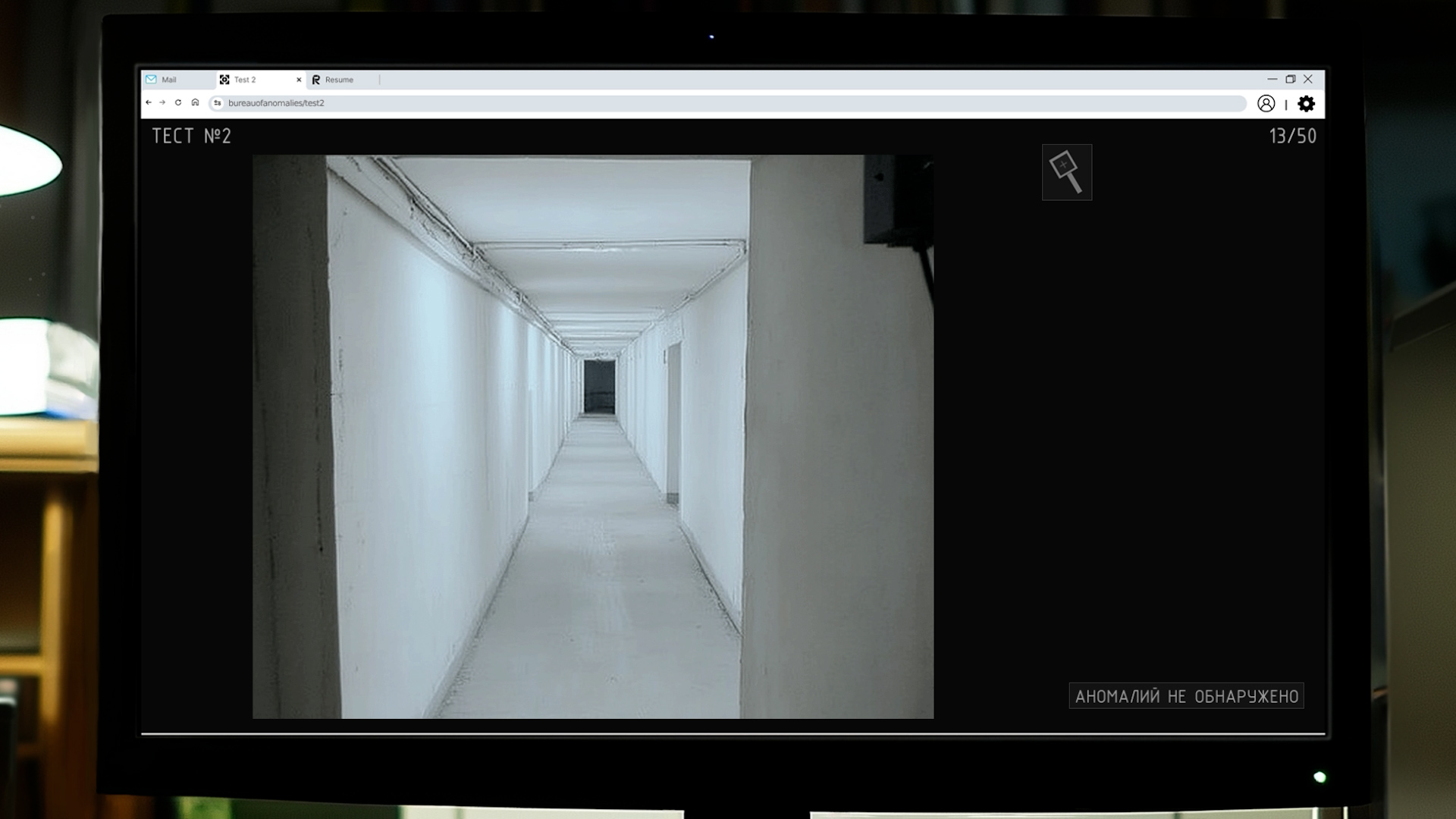Select the magnifier inspection tool
Image resolution: width=1456 pixels, height=819 pixels.
(1067, 172)
